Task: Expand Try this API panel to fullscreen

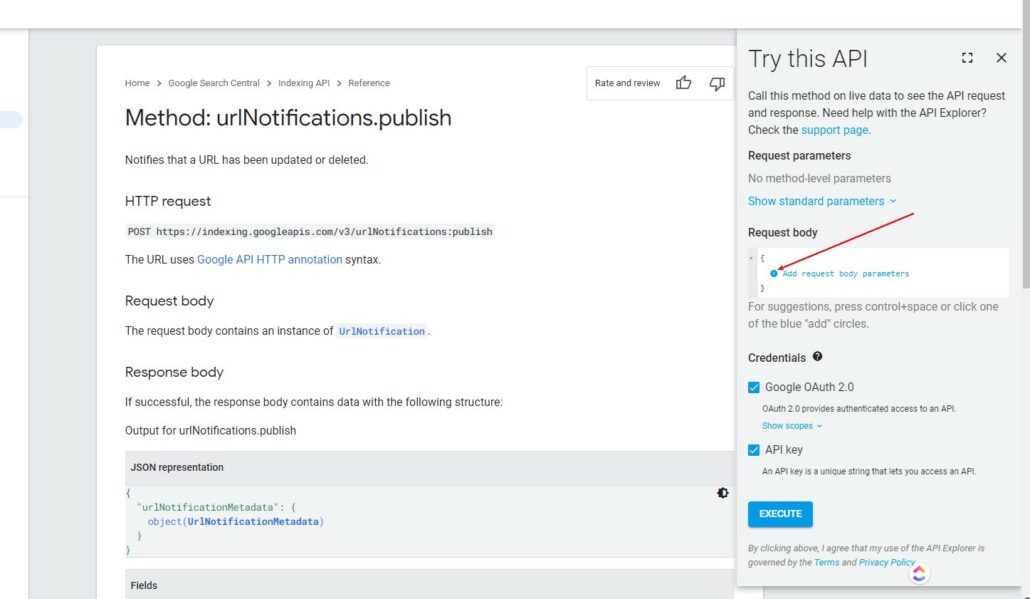Action: (x=967, y=59)
